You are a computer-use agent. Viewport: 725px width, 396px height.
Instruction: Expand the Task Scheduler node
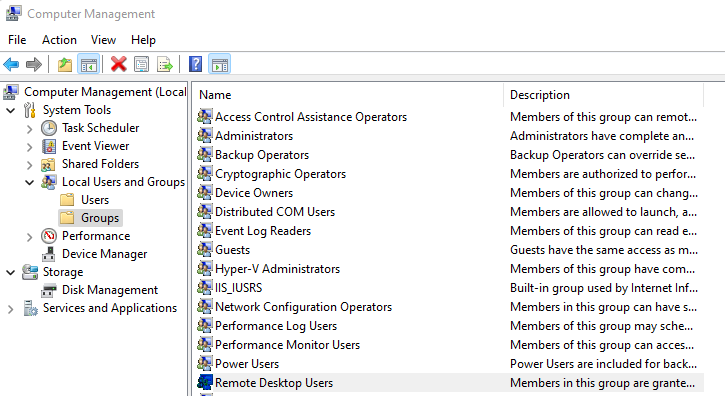(30, 129)
